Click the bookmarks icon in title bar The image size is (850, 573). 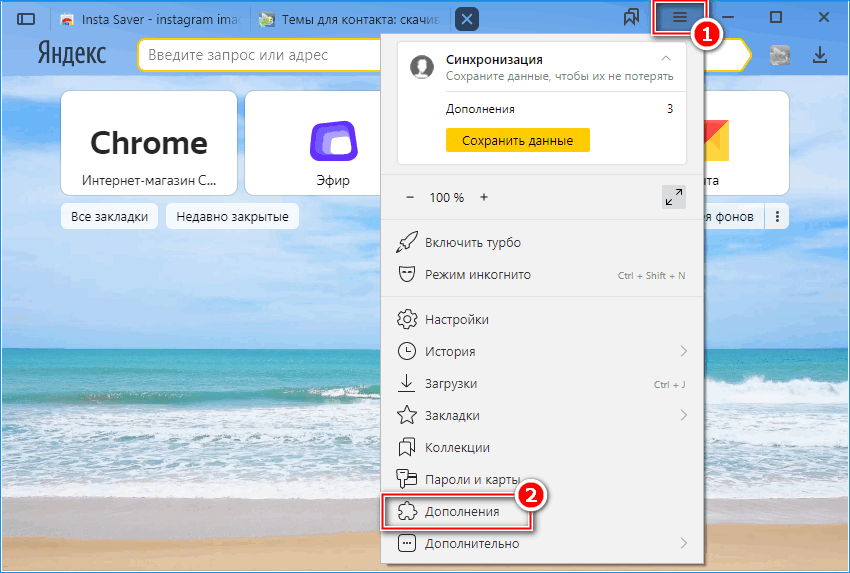(631, 18)
